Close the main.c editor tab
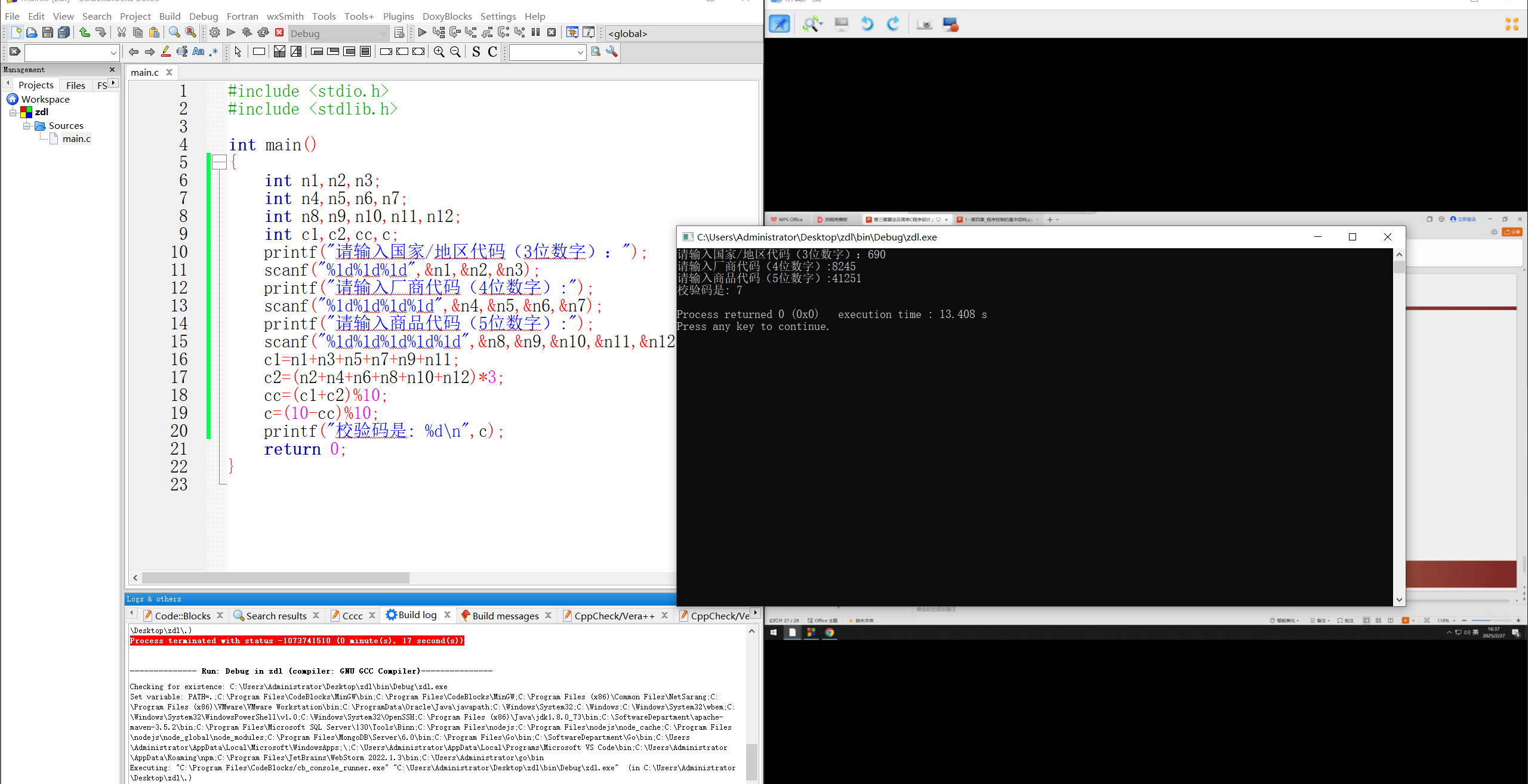The width and height of the screenshot is (1528, 784). point(170,72)
